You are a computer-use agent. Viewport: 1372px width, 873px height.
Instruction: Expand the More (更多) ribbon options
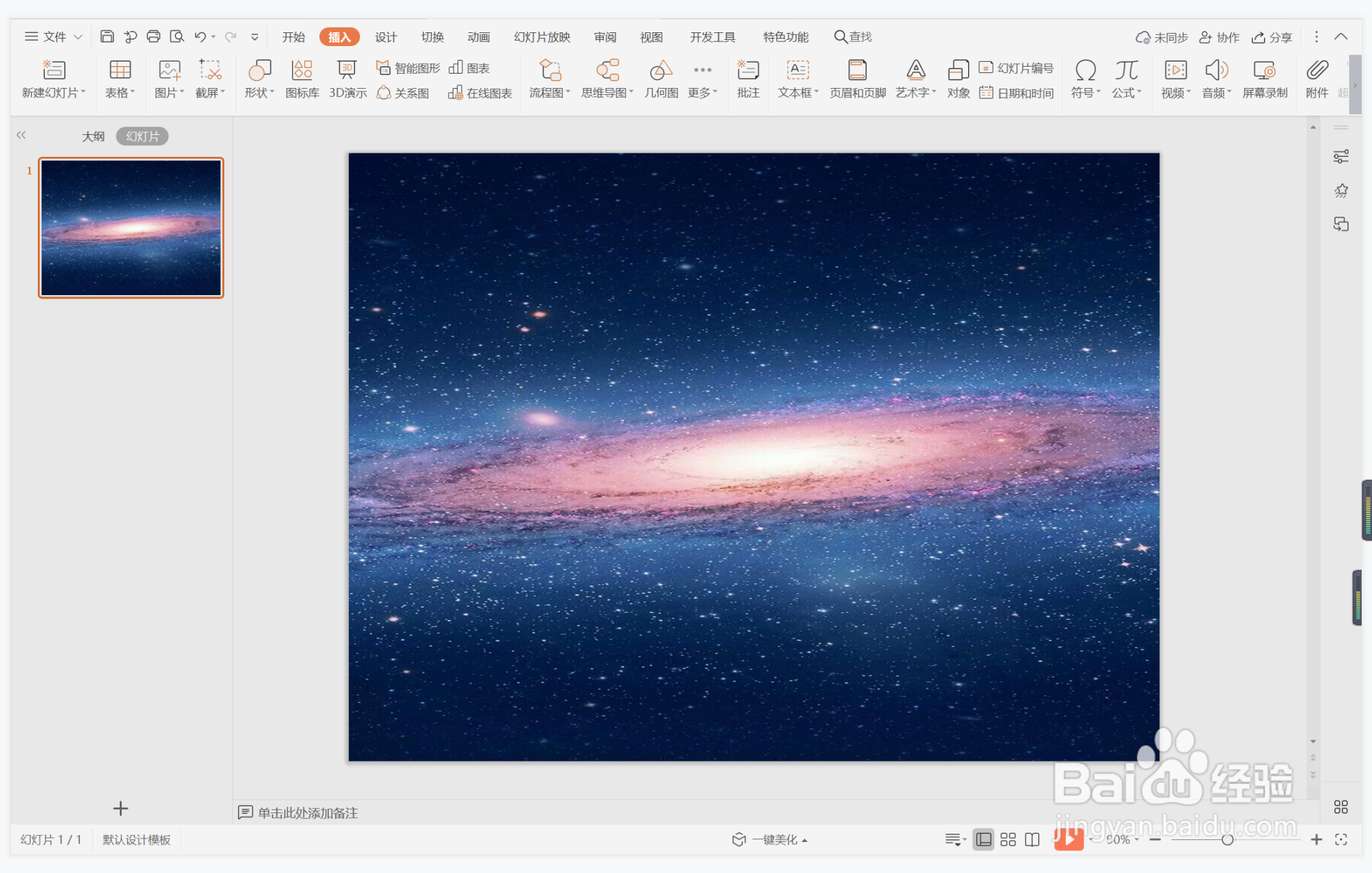point(703,80)
